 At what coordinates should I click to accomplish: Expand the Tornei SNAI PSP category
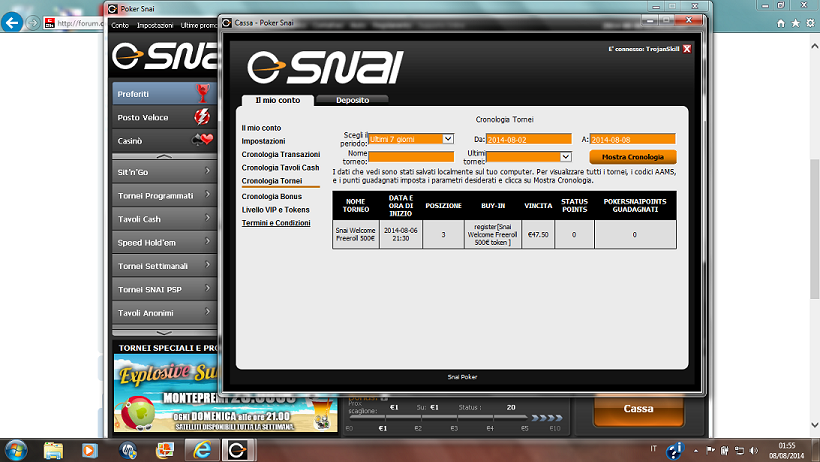[164, 289]
